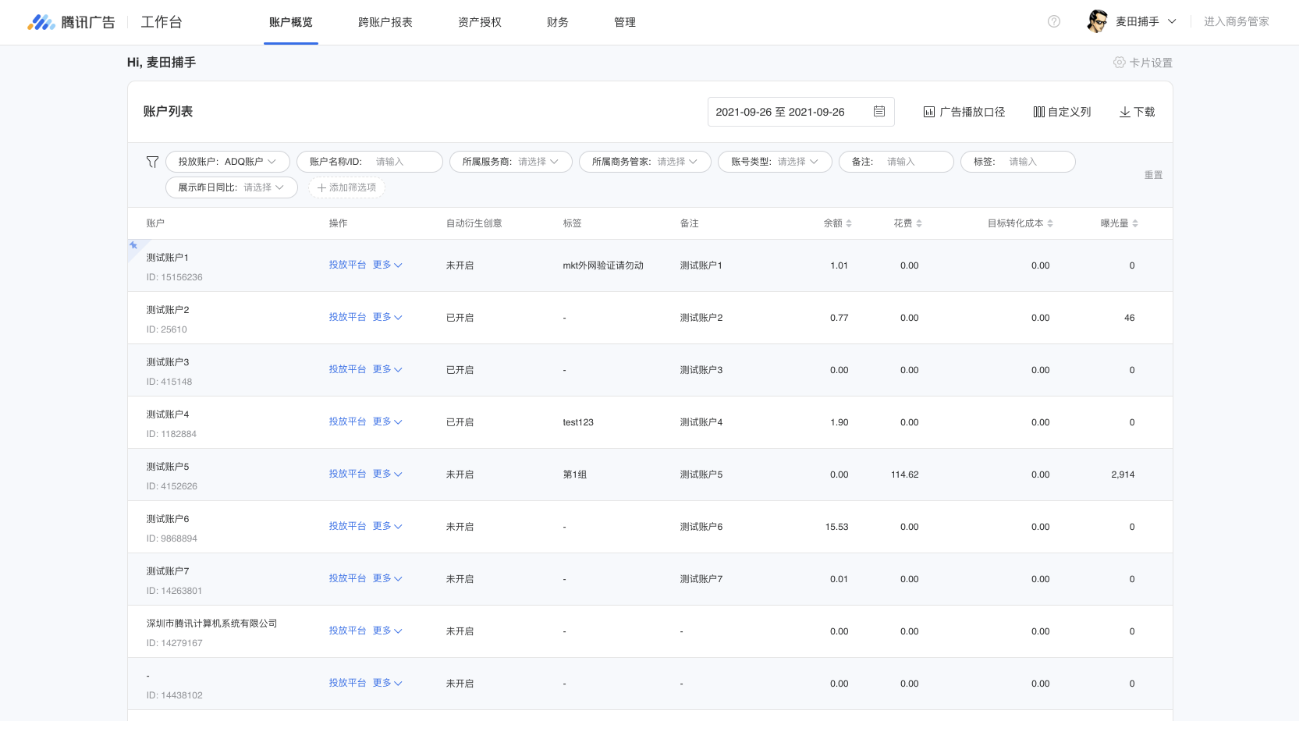The width and height of the screenshot is (1299, 747).
Task: Focus the 账户名称/ID input field
Action: click(370, 161)
